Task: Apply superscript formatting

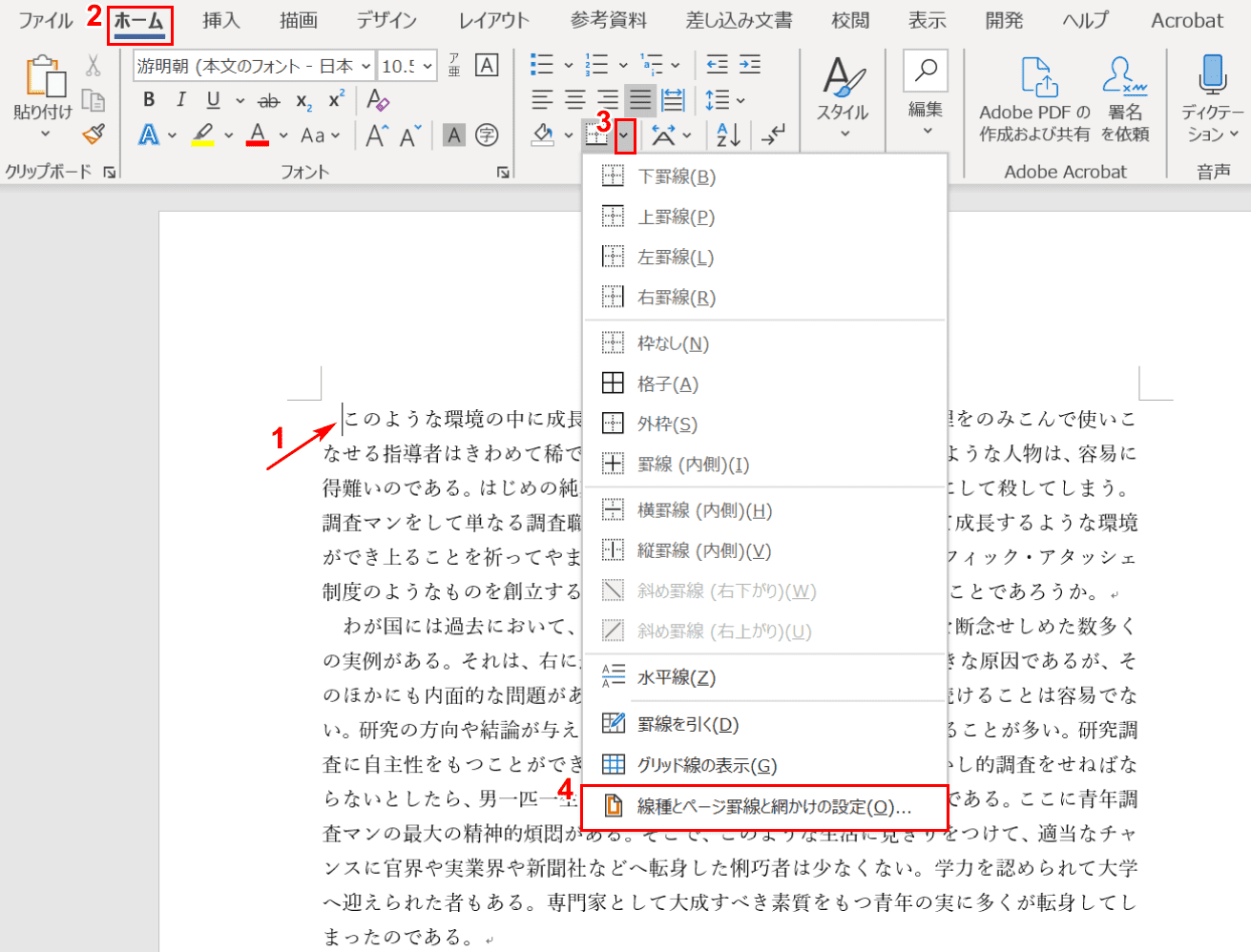Action: pos(336,100)
